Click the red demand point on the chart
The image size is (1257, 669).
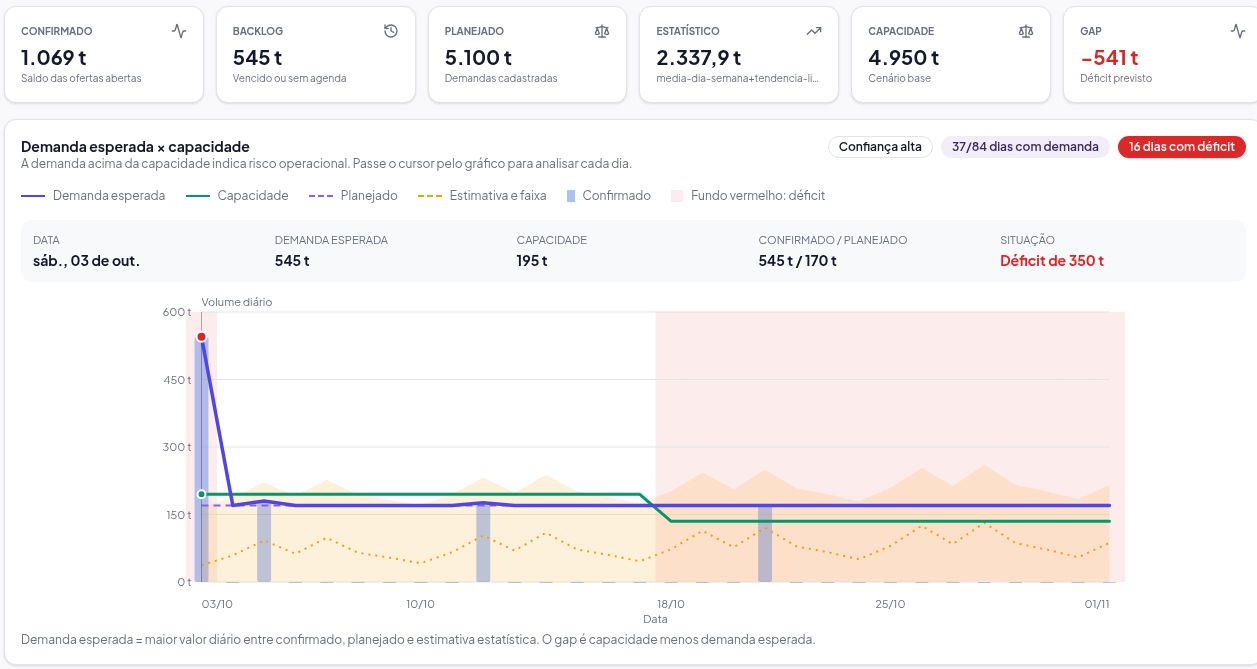point(201,337)
